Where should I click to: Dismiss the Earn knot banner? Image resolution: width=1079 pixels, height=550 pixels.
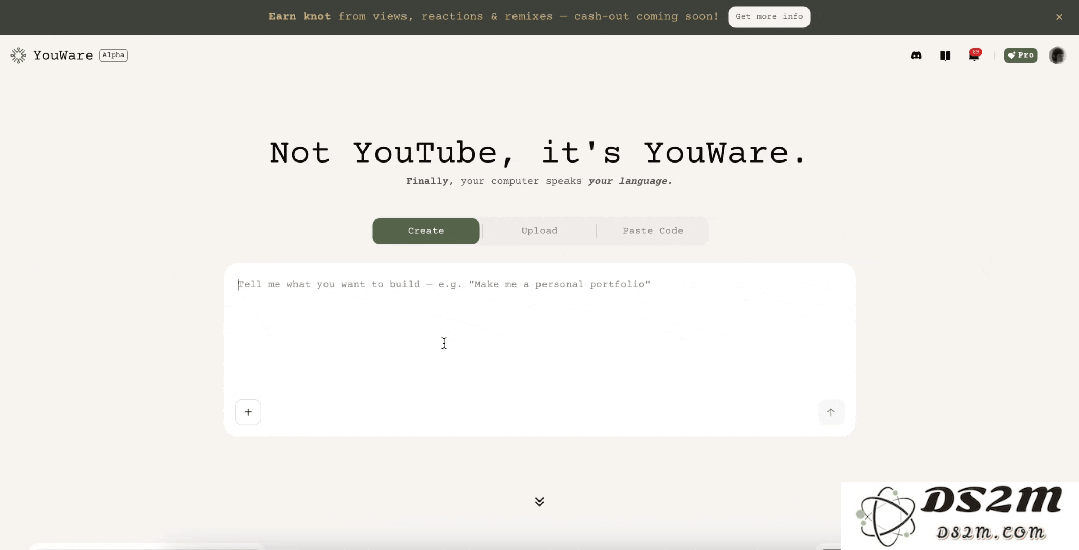pyautogui.click(x=1059, y=17)
